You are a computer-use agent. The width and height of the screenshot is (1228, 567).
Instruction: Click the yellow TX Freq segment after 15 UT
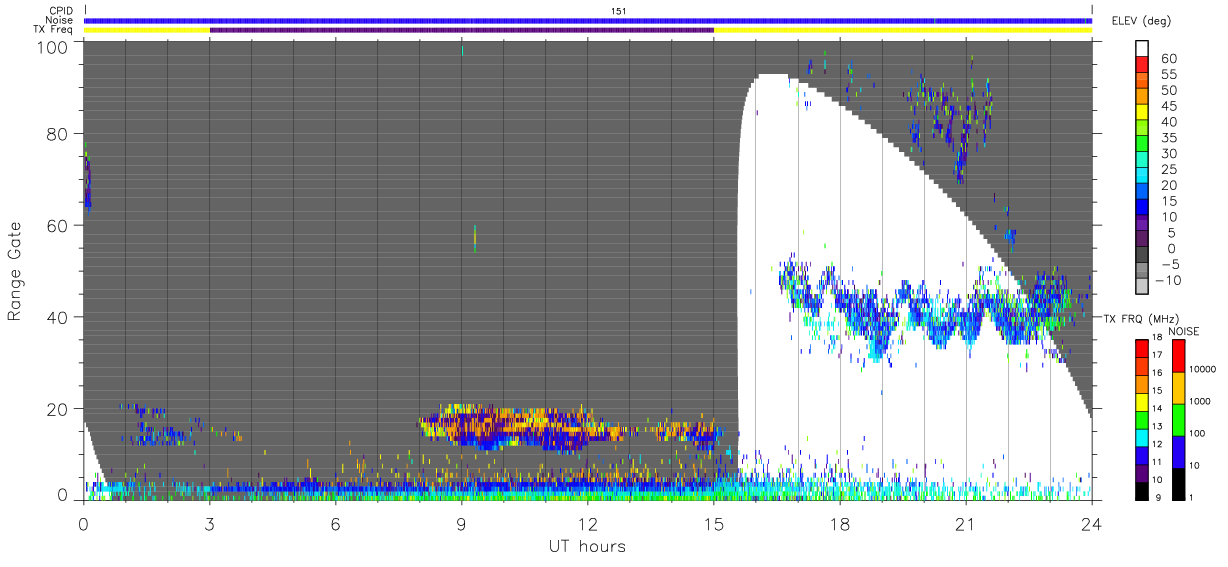point(903,30)
